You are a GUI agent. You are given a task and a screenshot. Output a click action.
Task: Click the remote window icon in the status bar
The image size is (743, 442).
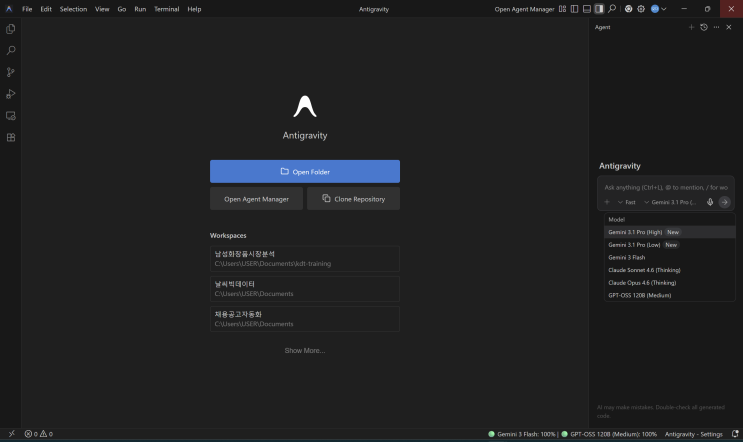tap(11, 433)
